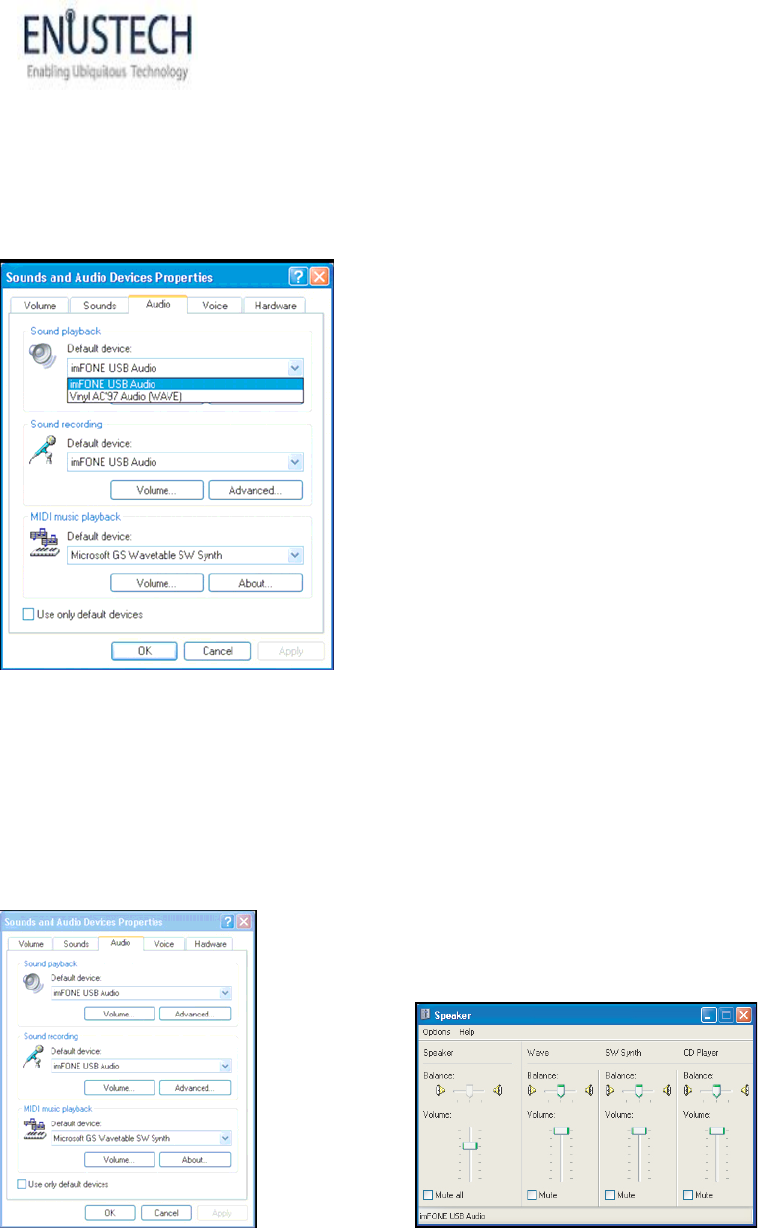Click Sound recording Advanced button in lower dialog
The height and width of the screenshot is (1228, 758).
(195, 1087)
